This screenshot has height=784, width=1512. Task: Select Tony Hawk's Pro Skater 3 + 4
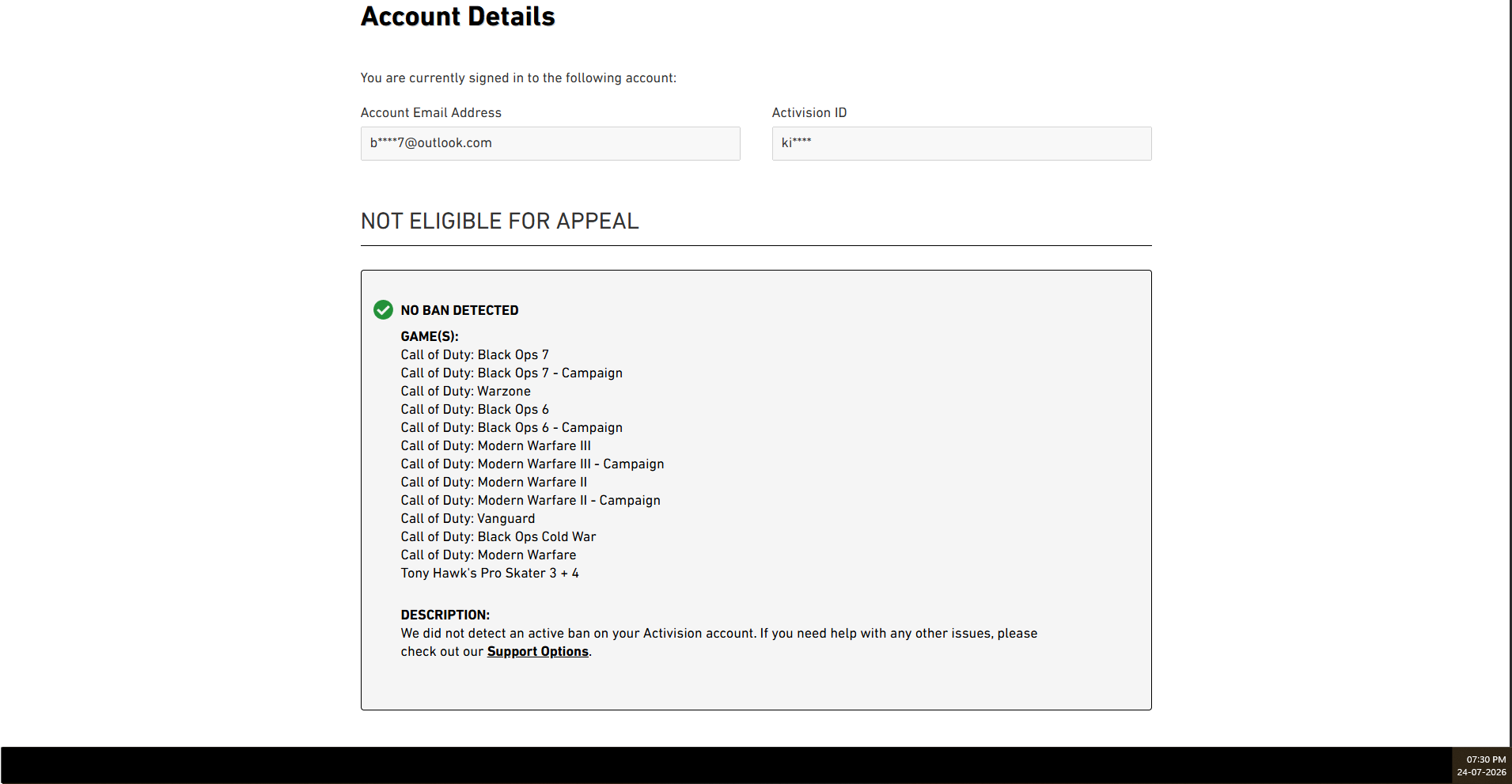(x=490, y=573)
